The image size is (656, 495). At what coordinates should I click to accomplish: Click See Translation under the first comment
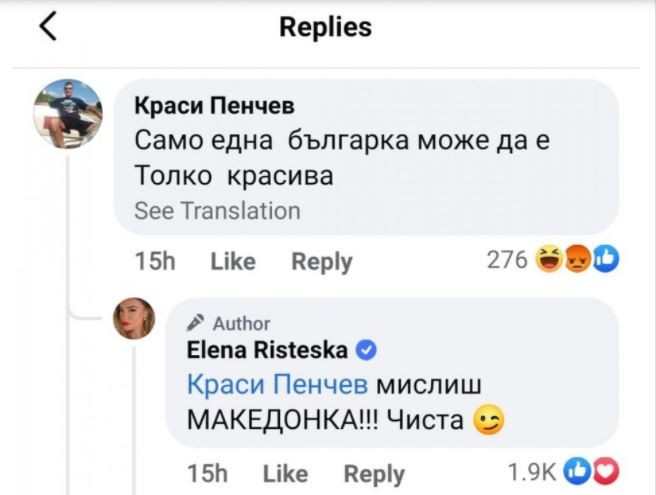click(217, 211)
